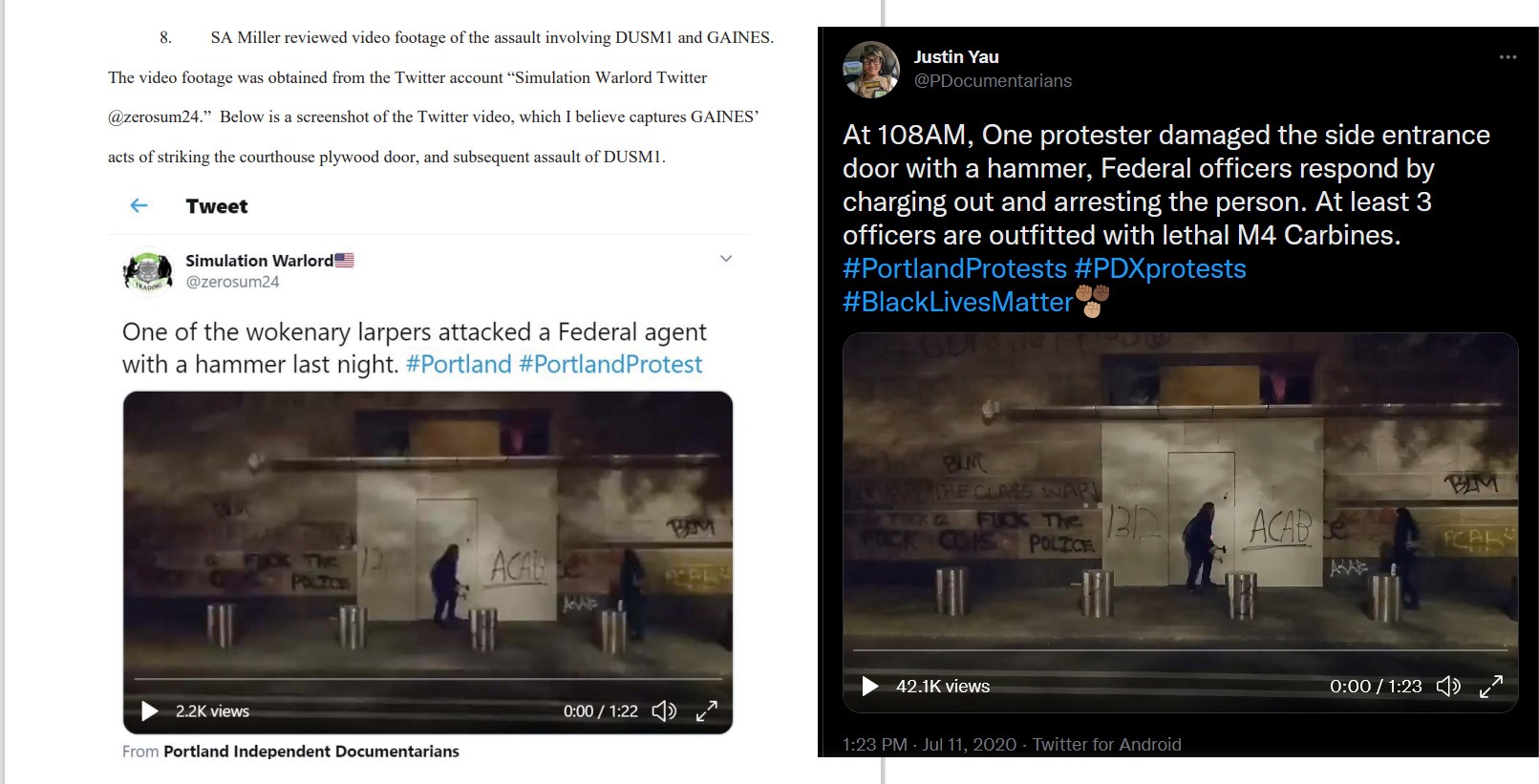The height and width of the screenshot is (784, 1539).
Task: Open the three-dot menu on Justin Yau's tweet
Action: (1507, 57)
